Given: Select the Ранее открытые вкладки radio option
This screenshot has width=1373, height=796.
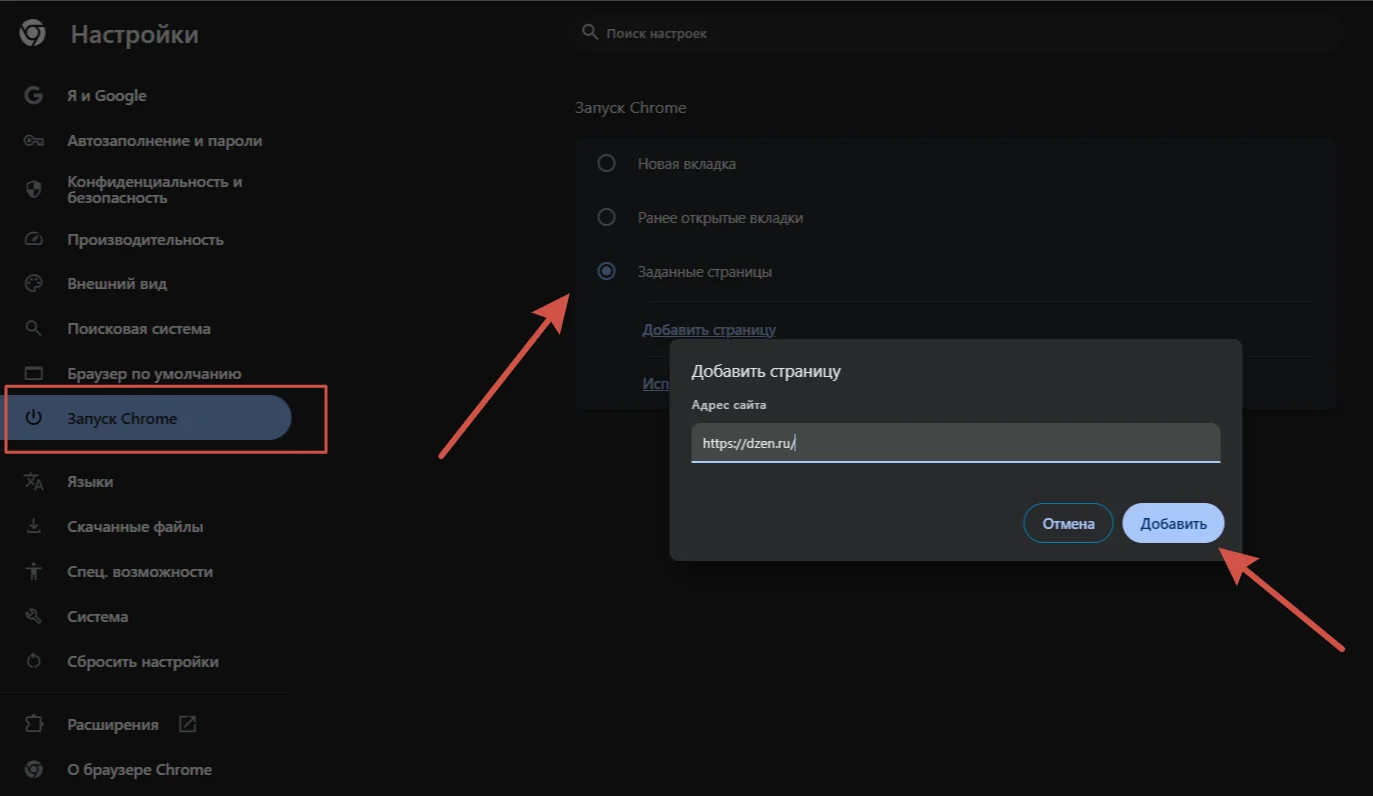Looking at the screenshot, I should [x=606, y=217].
